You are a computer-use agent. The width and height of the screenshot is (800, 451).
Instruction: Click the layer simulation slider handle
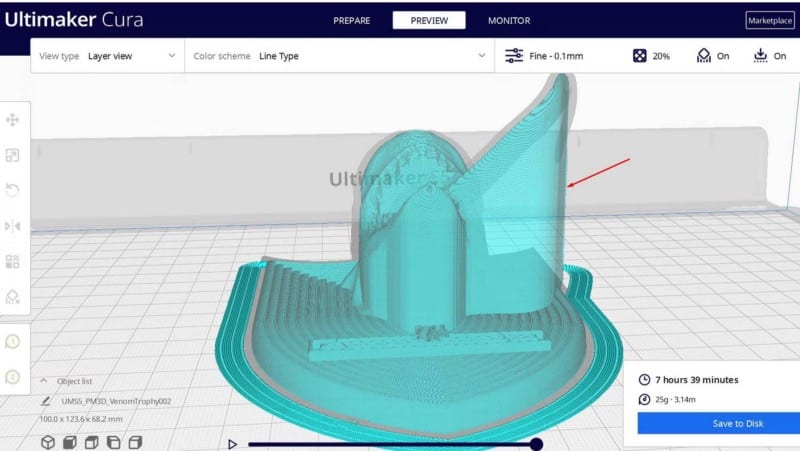[536, 444]
